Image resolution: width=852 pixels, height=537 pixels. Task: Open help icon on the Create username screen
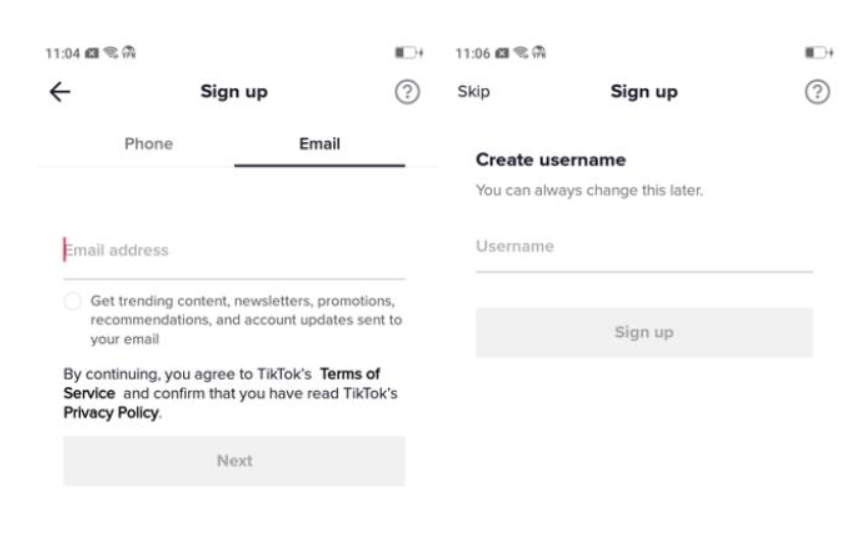(817, 92)
